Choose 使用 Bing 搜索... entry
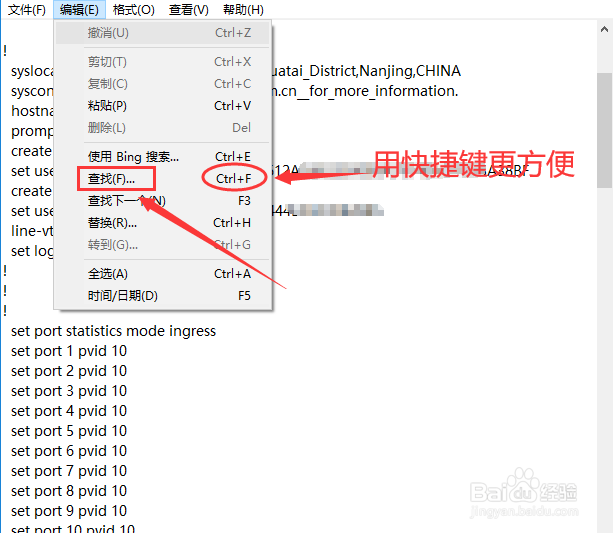Image resolution: width=613 pixels, height=533 pixels. point(163,157)
